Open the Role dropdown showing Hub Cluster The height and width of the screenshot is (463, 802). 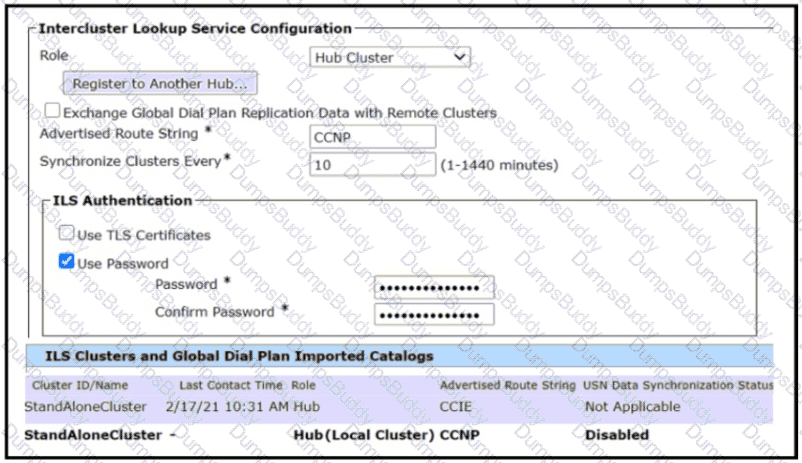tap(389, 58)
